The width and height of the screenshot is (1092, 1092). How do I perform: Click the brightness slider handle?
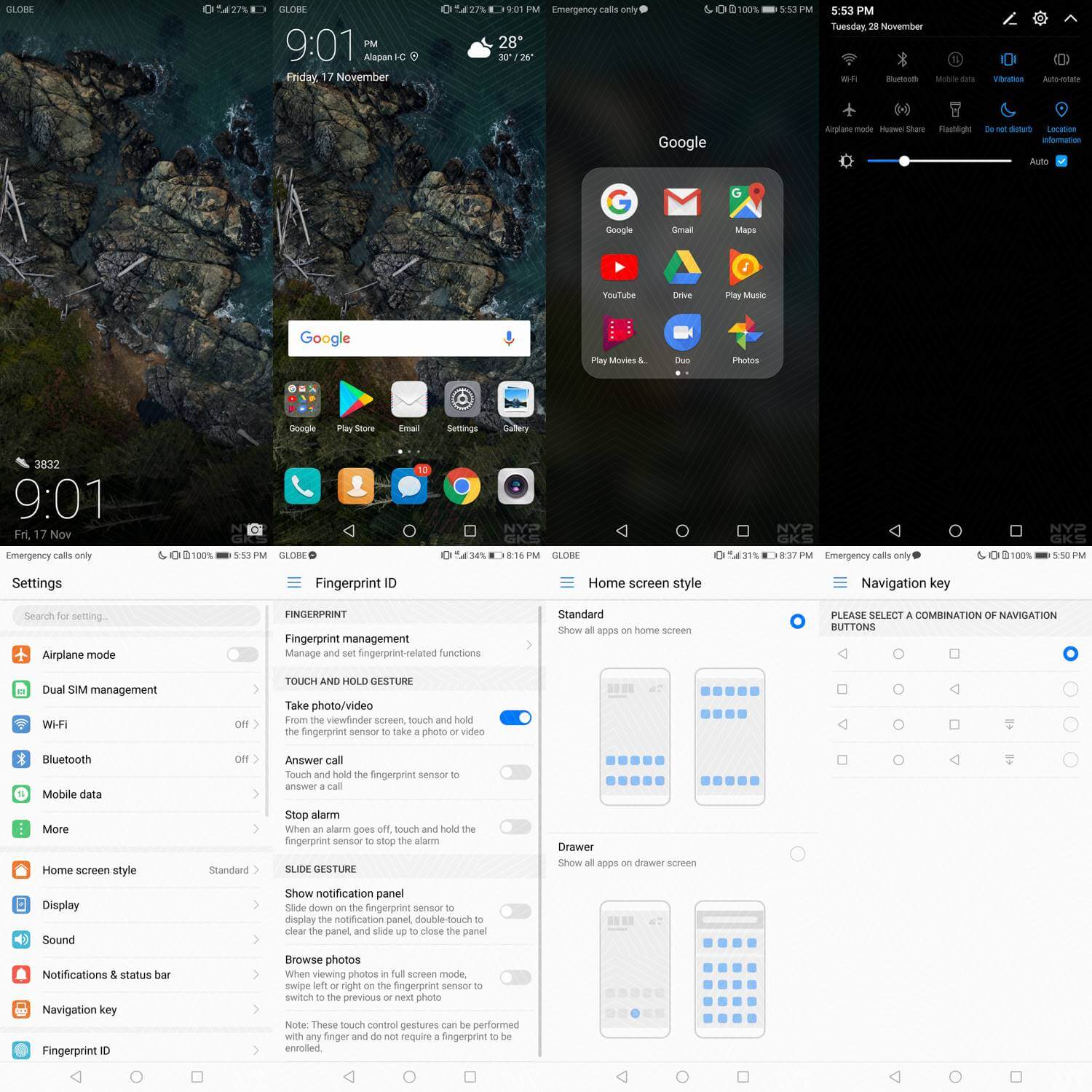coord(904,161)
